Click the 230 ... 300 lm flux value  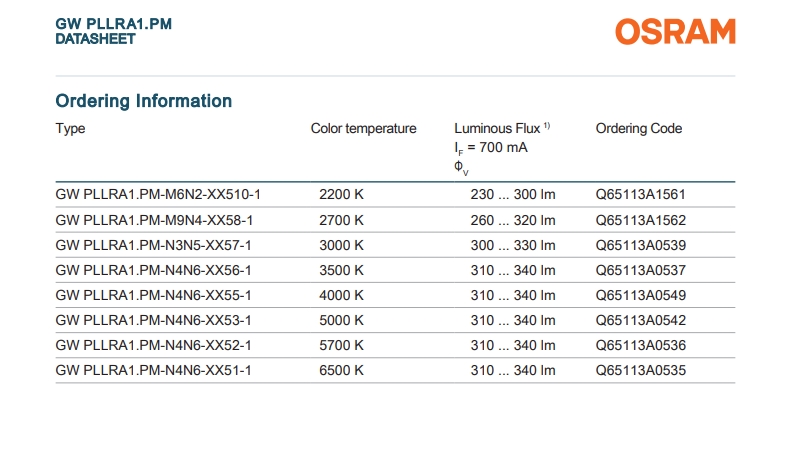pyautogui.click(x=513, y=195)
